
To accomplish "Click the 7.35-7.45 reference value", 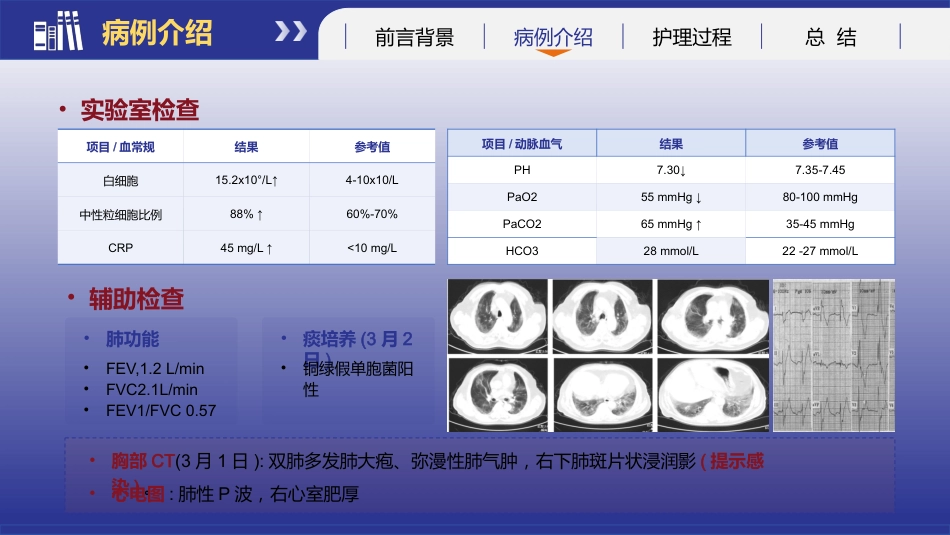I will click(x=820, y=170).
